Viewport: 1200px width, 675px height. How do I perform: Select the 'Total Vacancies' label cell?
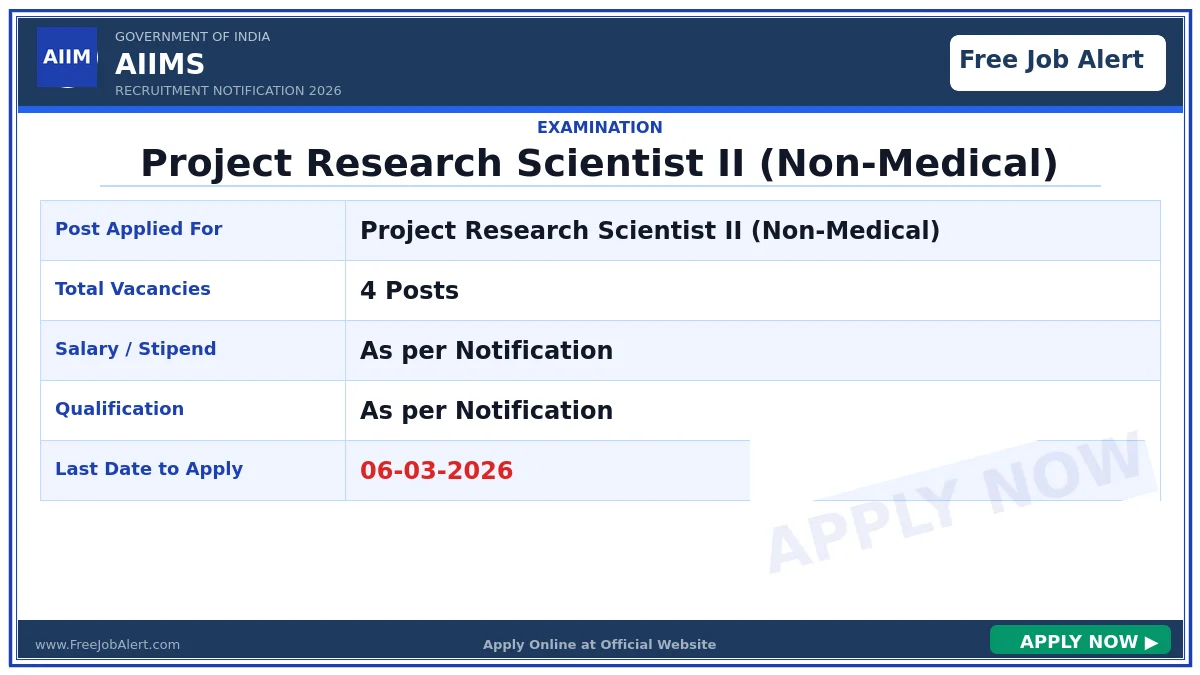click(133, 289)
